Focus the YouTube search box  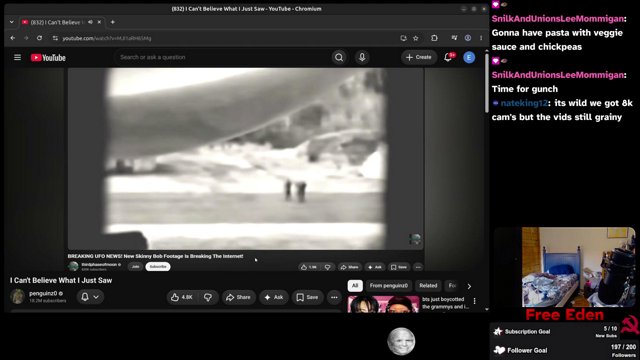[222, 58]
